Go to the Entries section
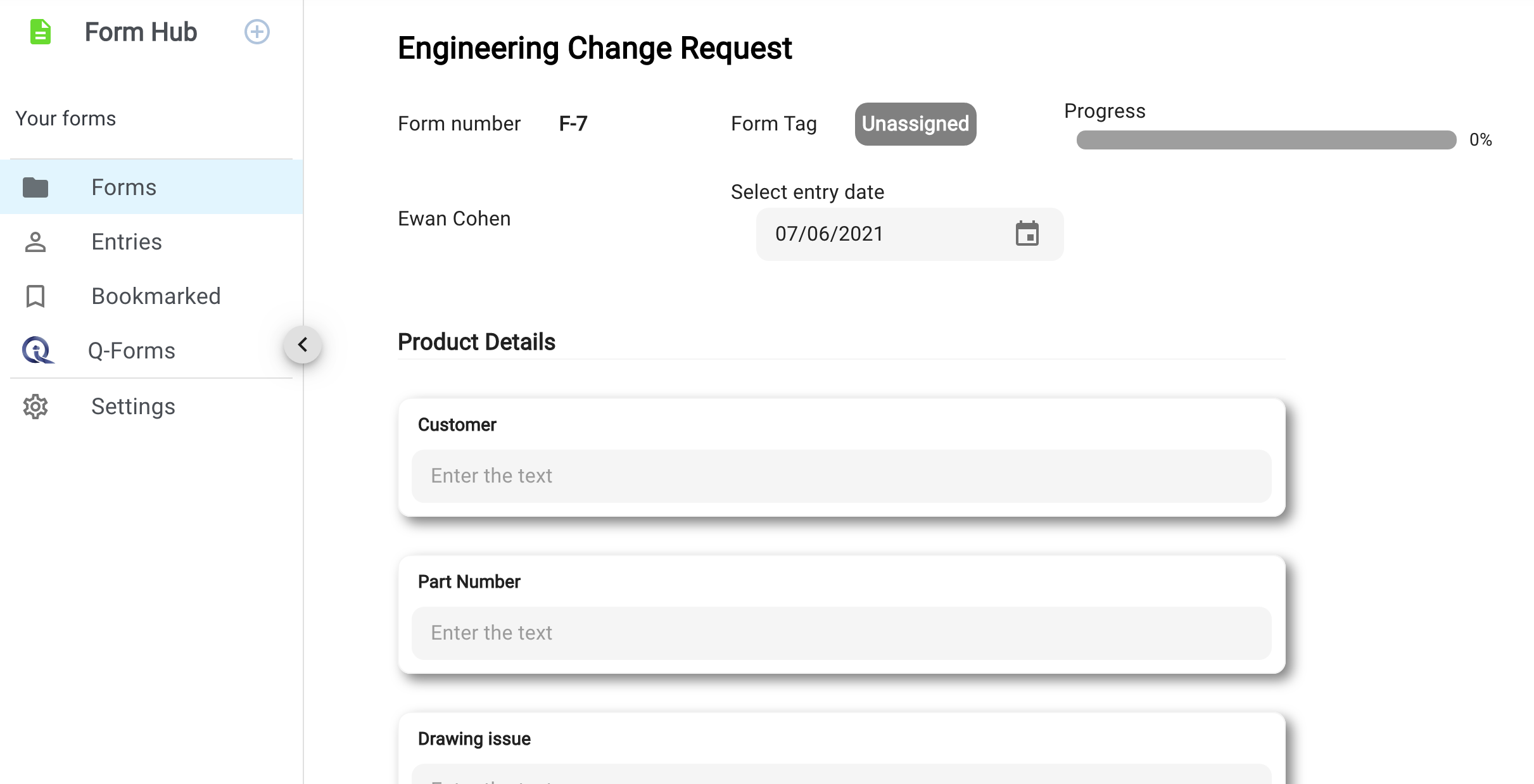The image size is (1534, 784). (127, 242)
